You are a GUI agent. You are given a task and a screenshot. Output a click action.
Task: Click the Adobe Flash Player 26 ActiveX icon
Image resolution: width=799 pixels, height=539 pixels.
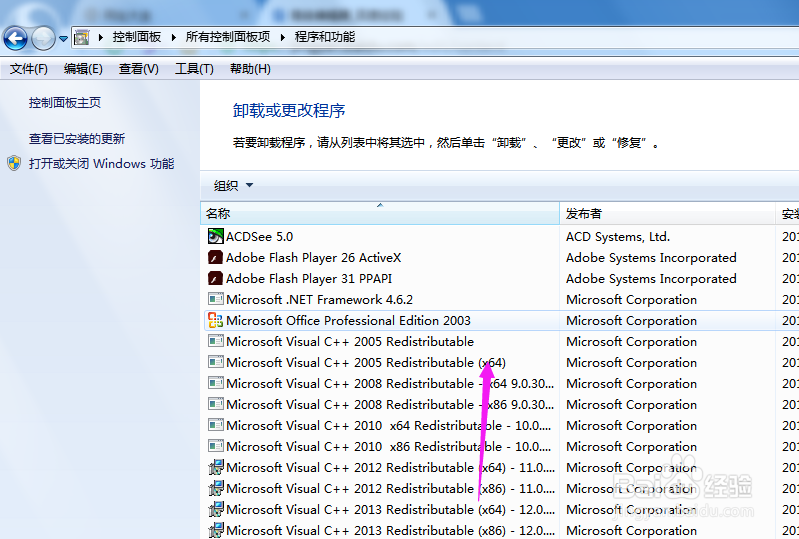[x=216, y=257]
